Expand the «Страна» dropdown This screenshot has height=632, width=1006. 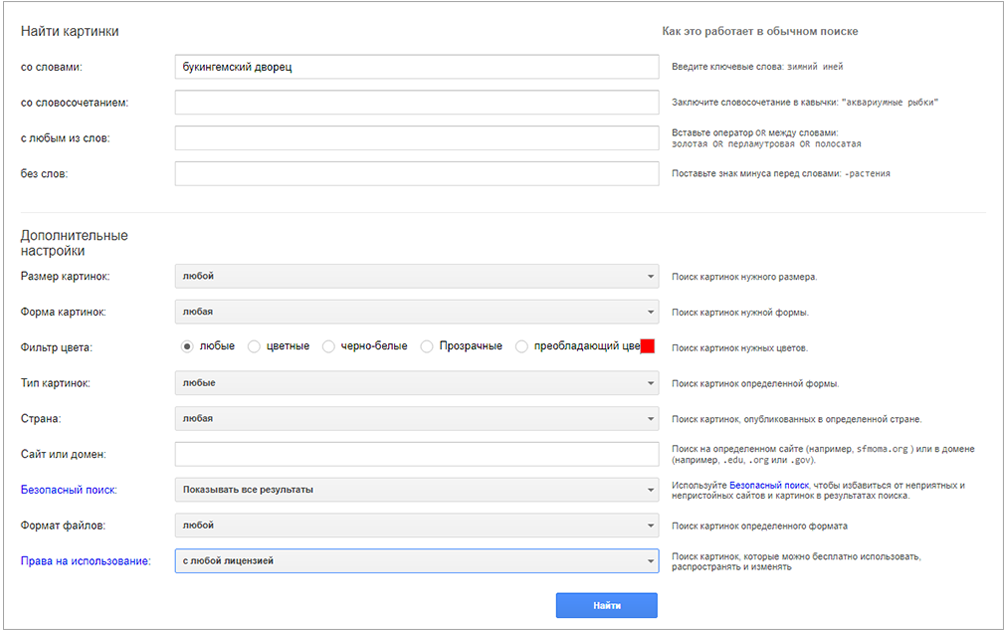pos(416,418)
